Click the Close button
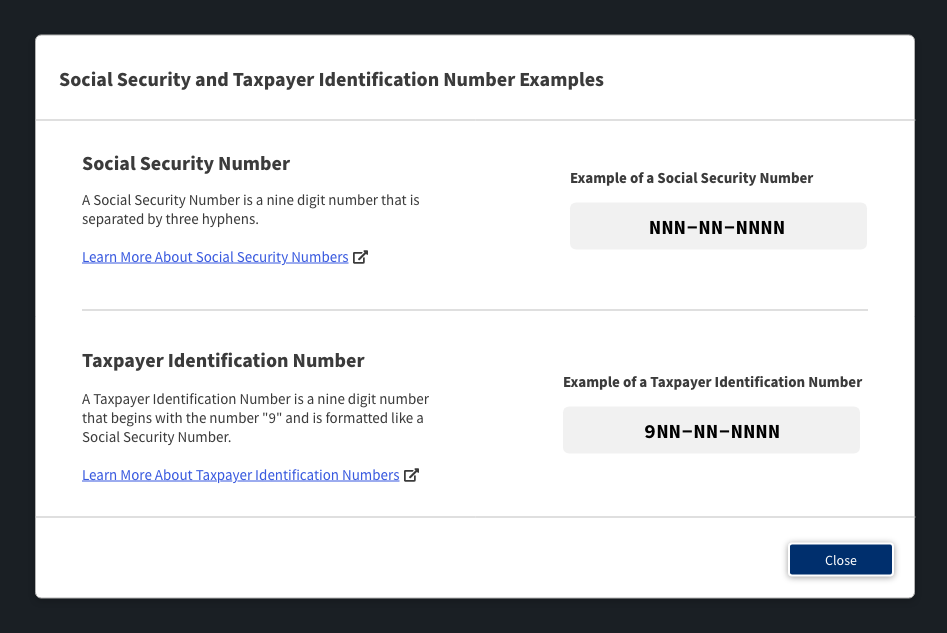Image resolution: width=947 pixels, height=633 pixels. click(840, 560)
